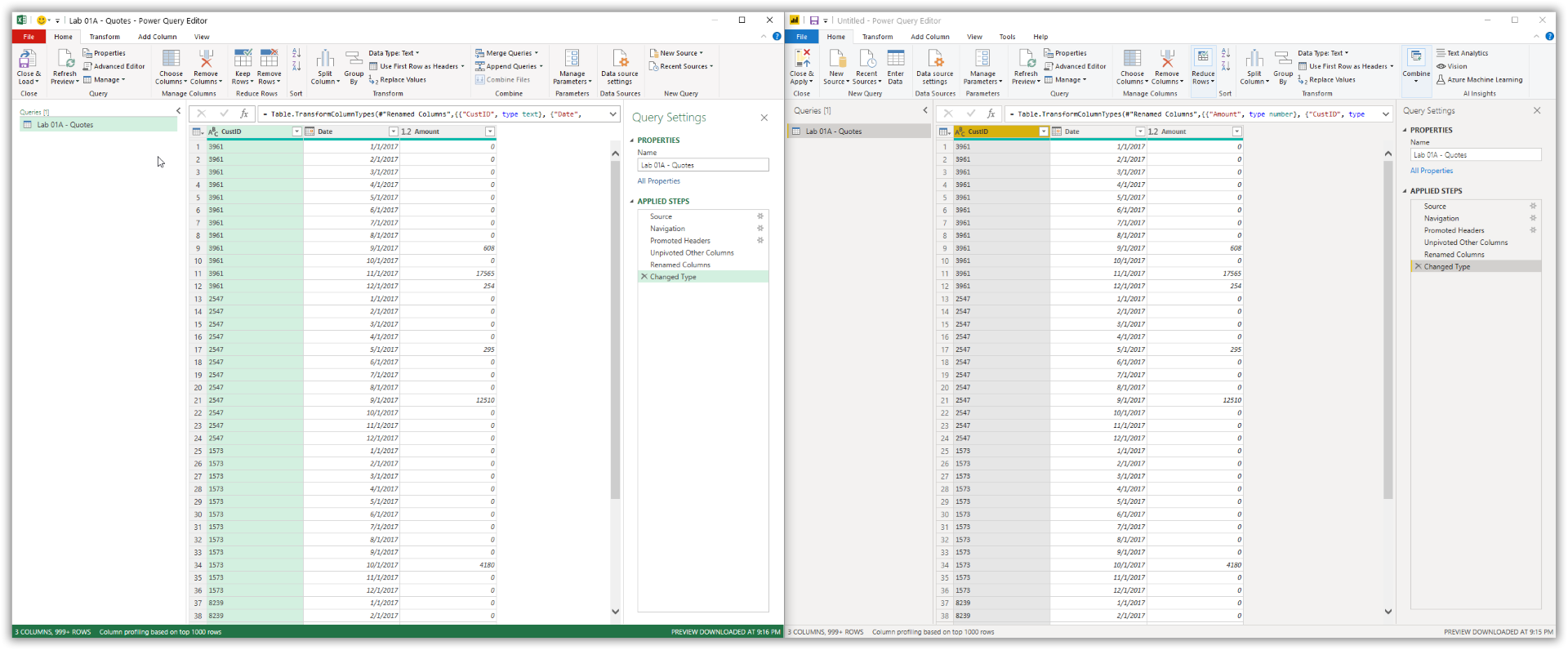Collapse the Queries pane in the Power BI editor
This screenshot has height=650, width=1568.
point(925,110)
